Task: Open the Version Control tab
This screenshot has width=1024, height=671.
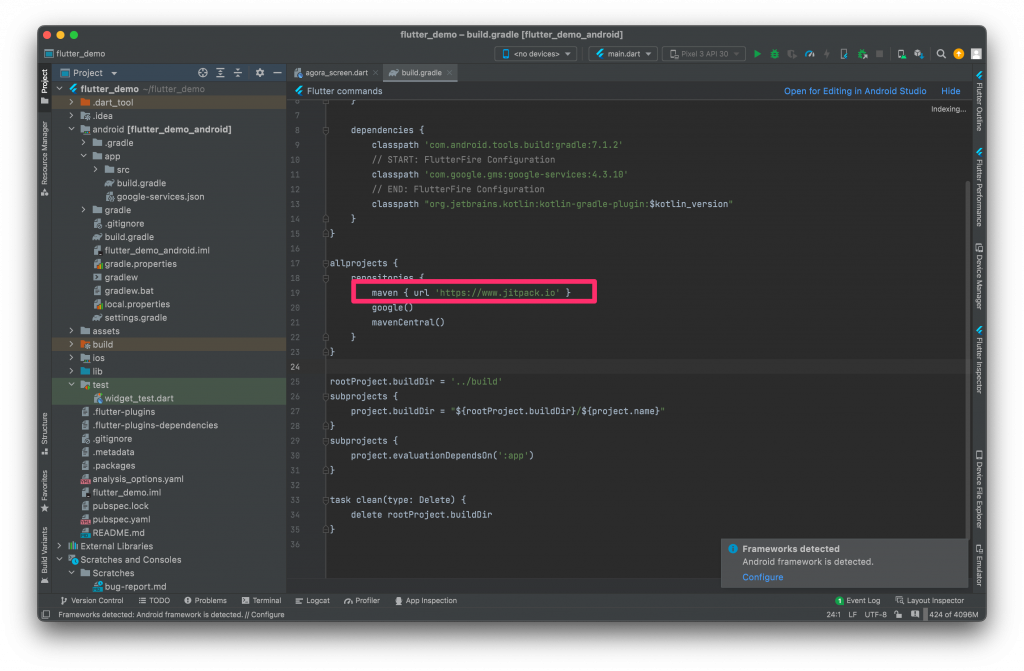Action: [x=91, y=600]
